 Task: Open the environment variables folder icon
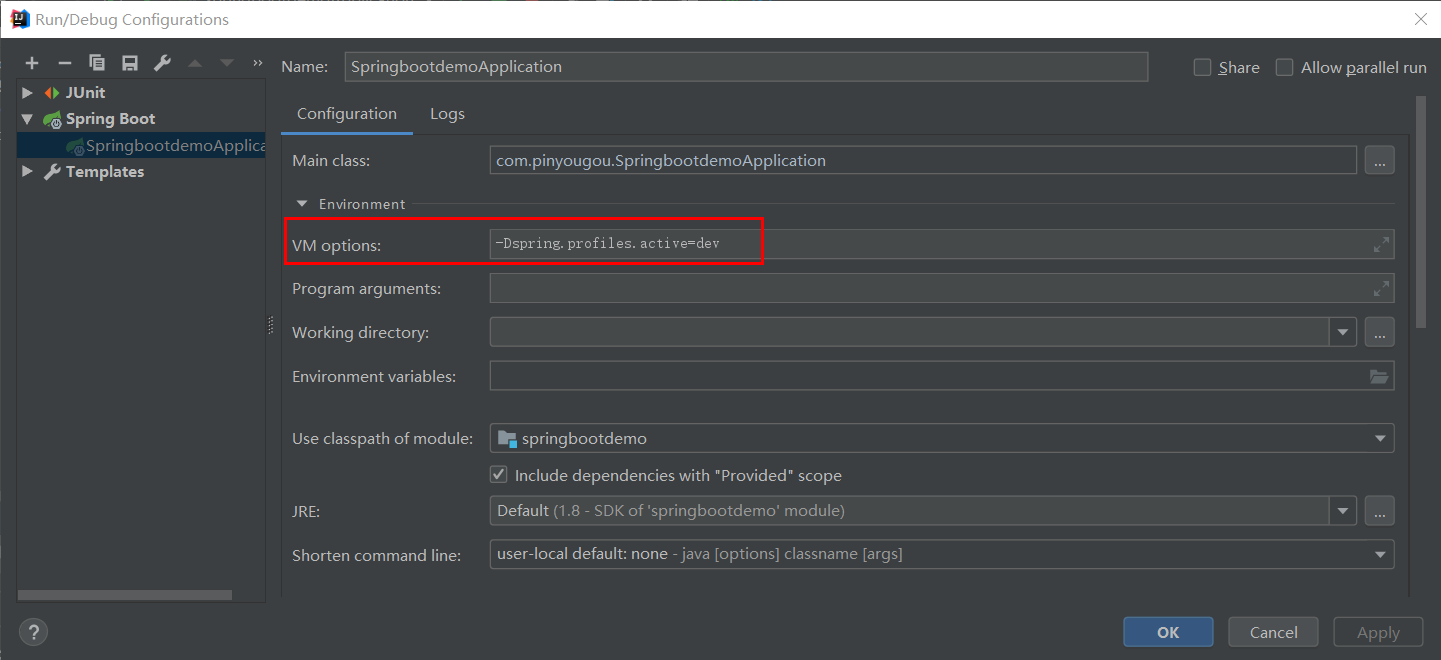[x=1379, y=377]
